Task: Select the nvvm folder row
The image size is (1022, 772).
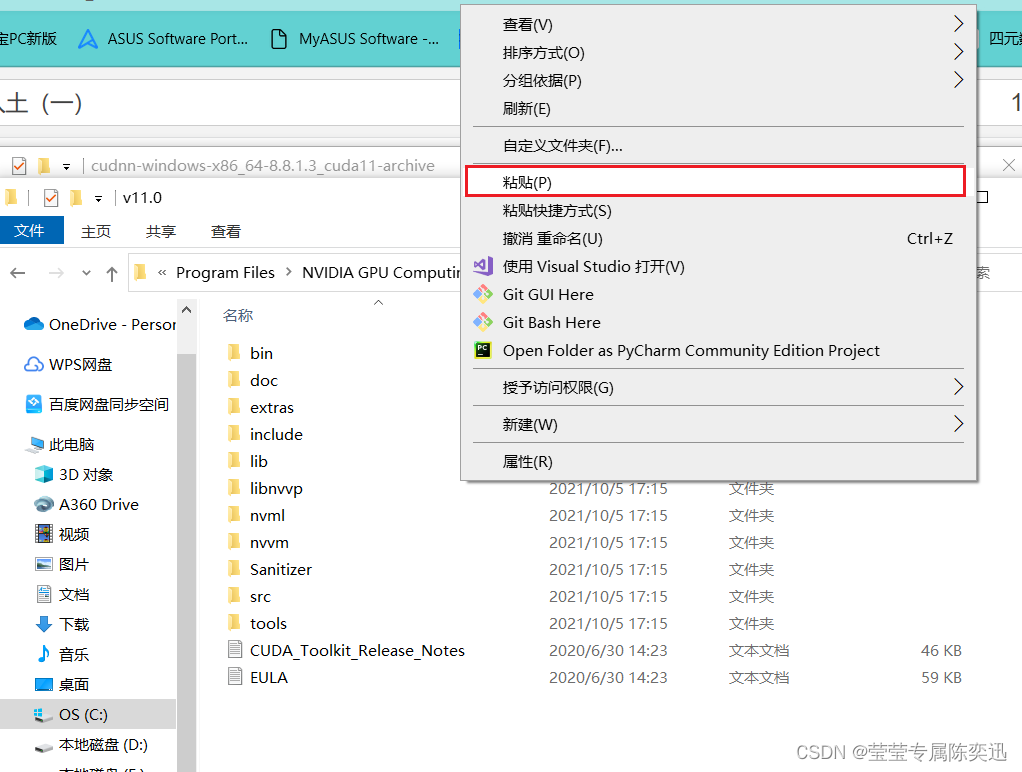Action: pos(593,542)
